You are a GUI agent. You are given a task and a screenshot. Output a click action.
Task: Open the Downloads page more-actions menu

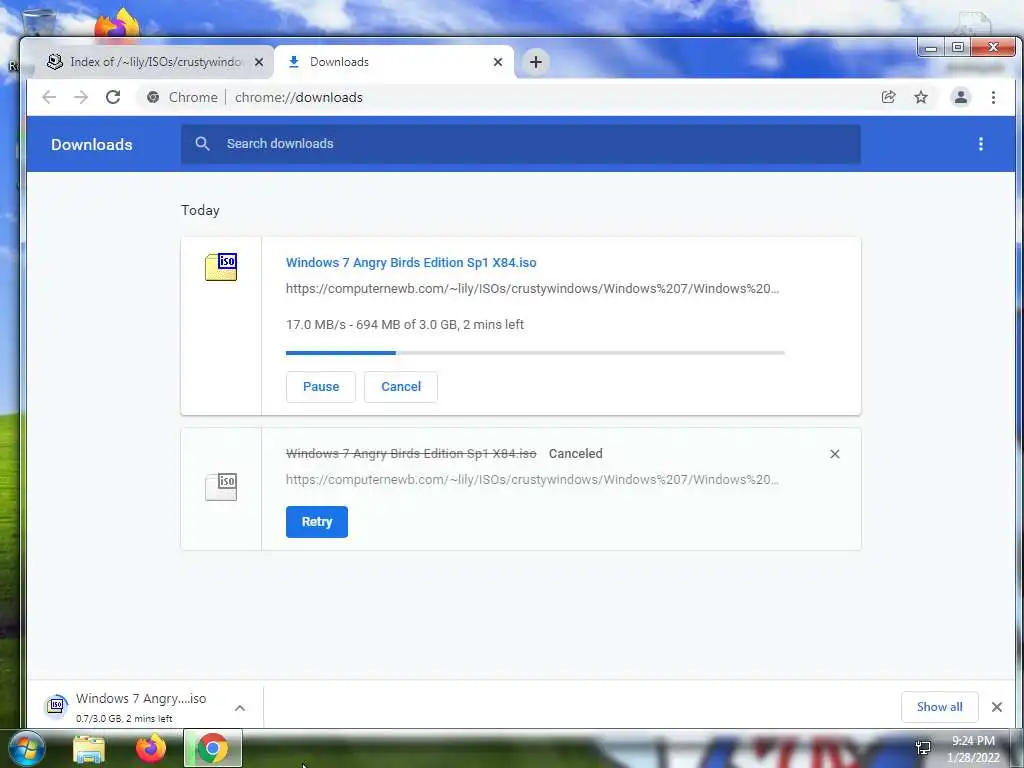click(x=980, y=144)
